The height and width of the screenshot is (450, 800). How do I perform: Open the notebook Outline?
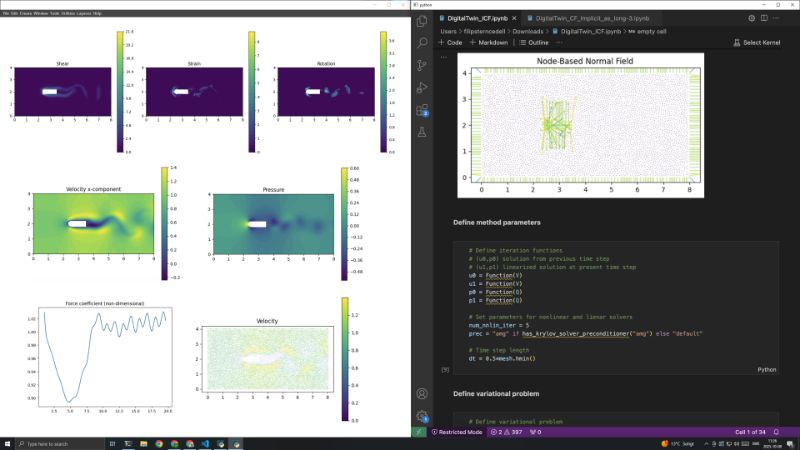click(x=534, y=43)
